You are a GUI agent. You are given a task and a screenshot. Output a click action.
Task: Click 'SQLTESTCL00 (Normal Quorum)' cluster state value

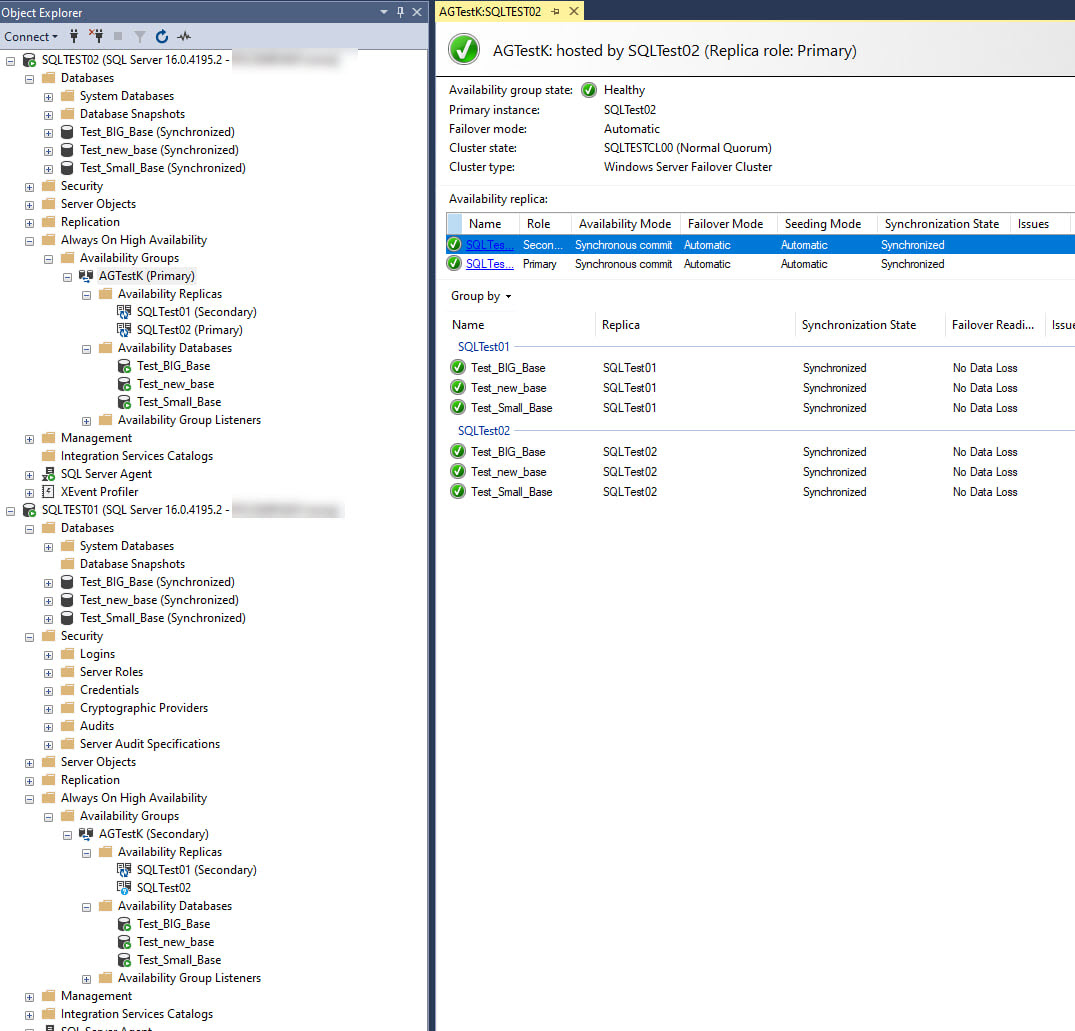688,148
